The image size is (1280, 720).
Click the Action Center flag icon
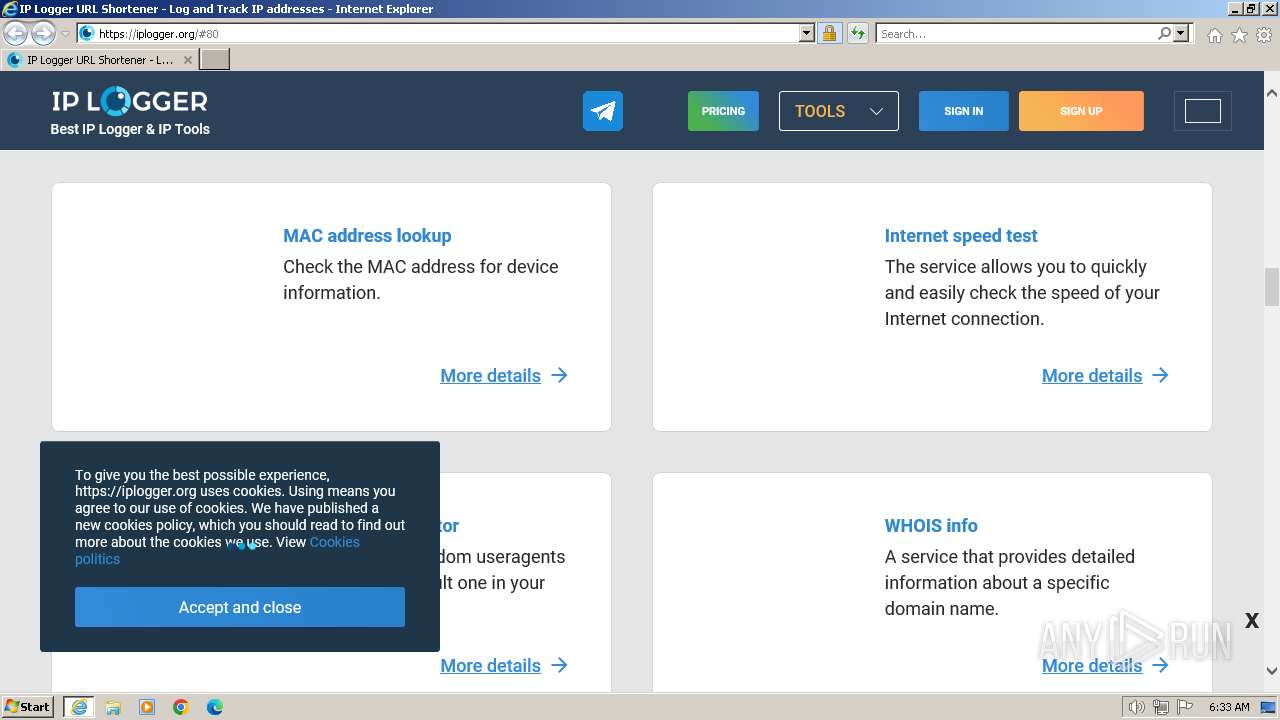point(1184,707)
